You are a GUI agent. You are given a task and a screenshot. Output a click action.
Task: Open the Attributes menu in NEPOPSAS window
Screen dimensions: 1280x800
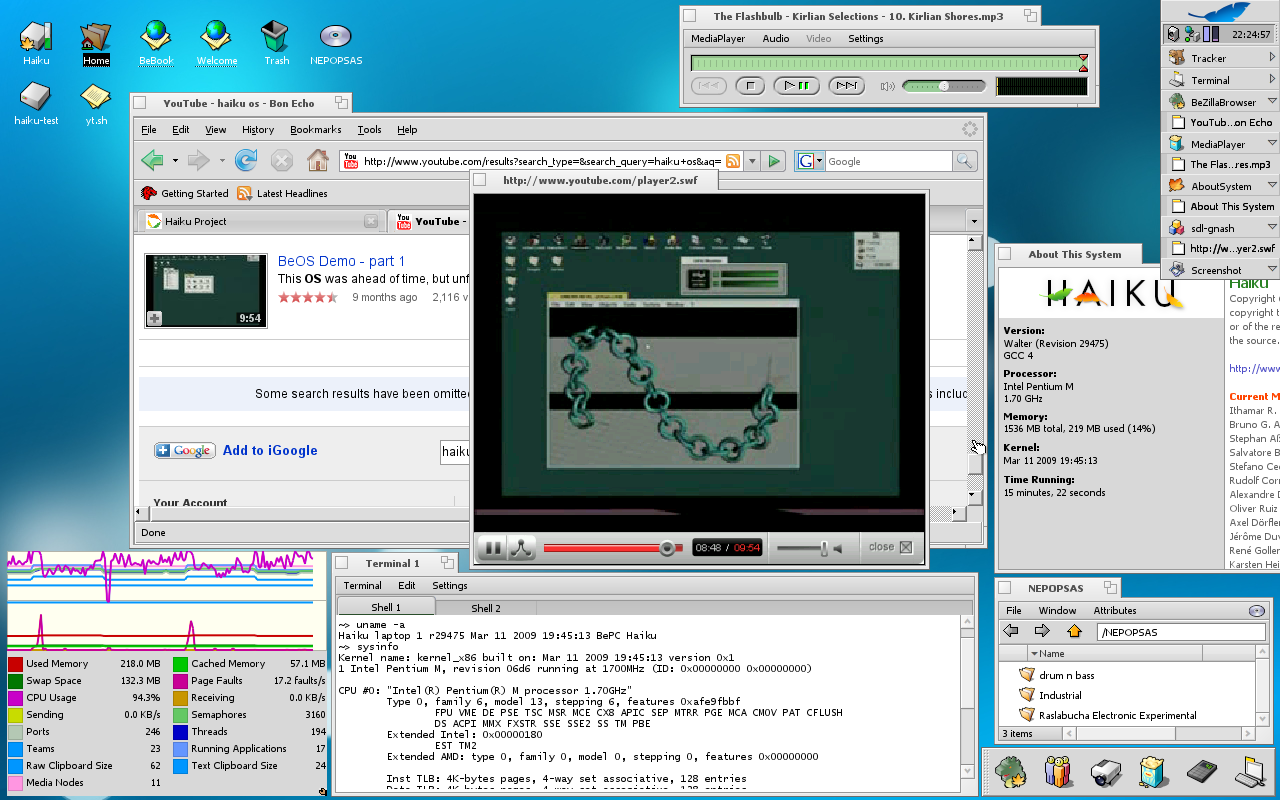pyautogui.click(x=1115, y=610)
